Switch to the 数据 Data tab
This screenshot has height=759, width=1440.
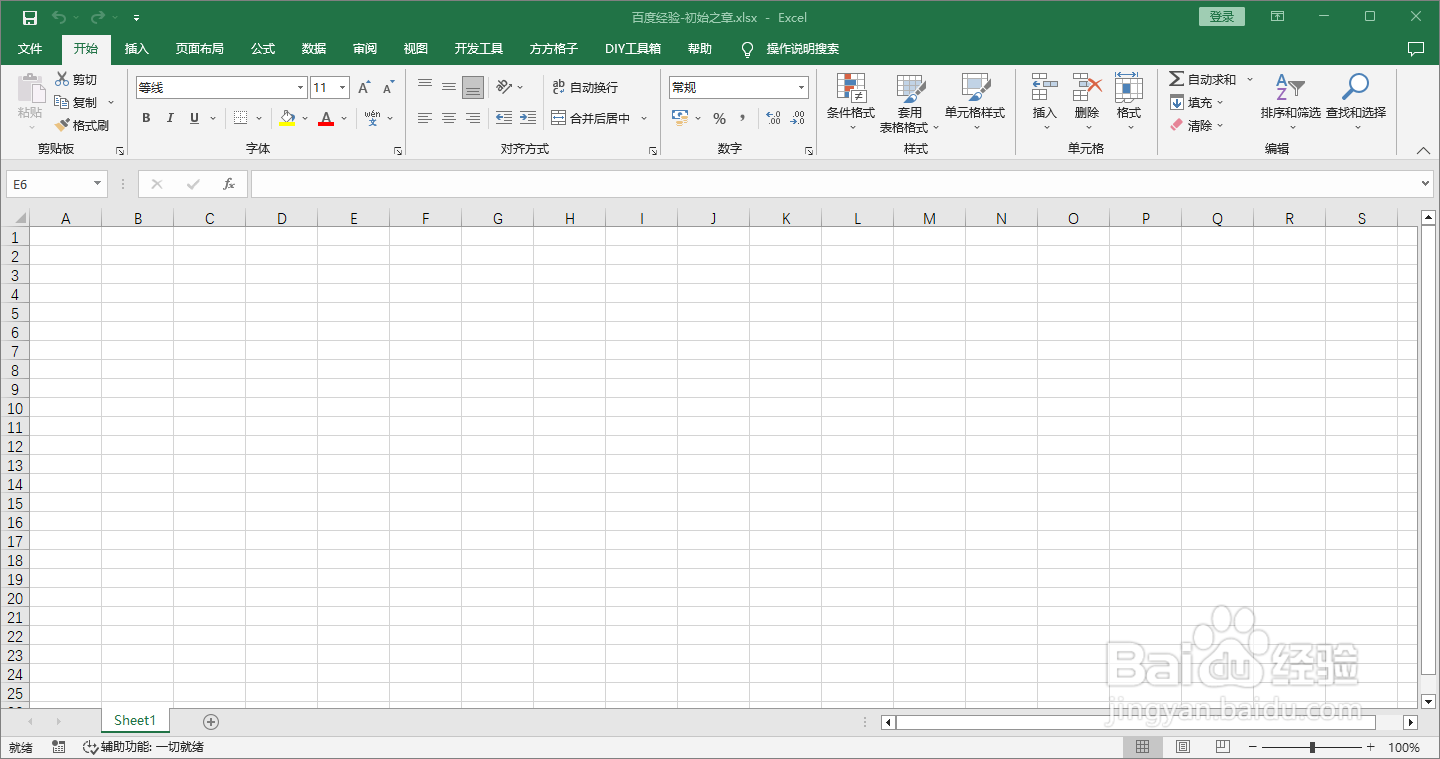[x=314, y=48]
